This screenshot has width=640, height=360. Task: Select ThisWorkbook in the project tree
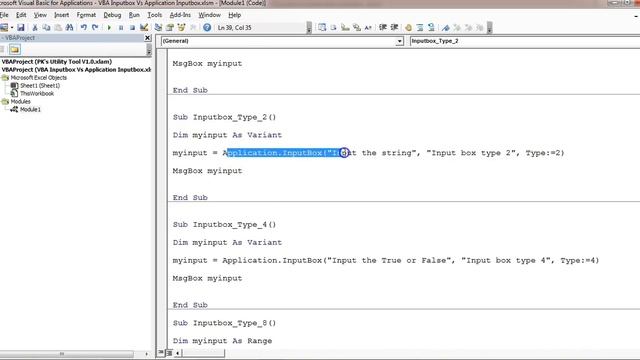pos(37,93)
